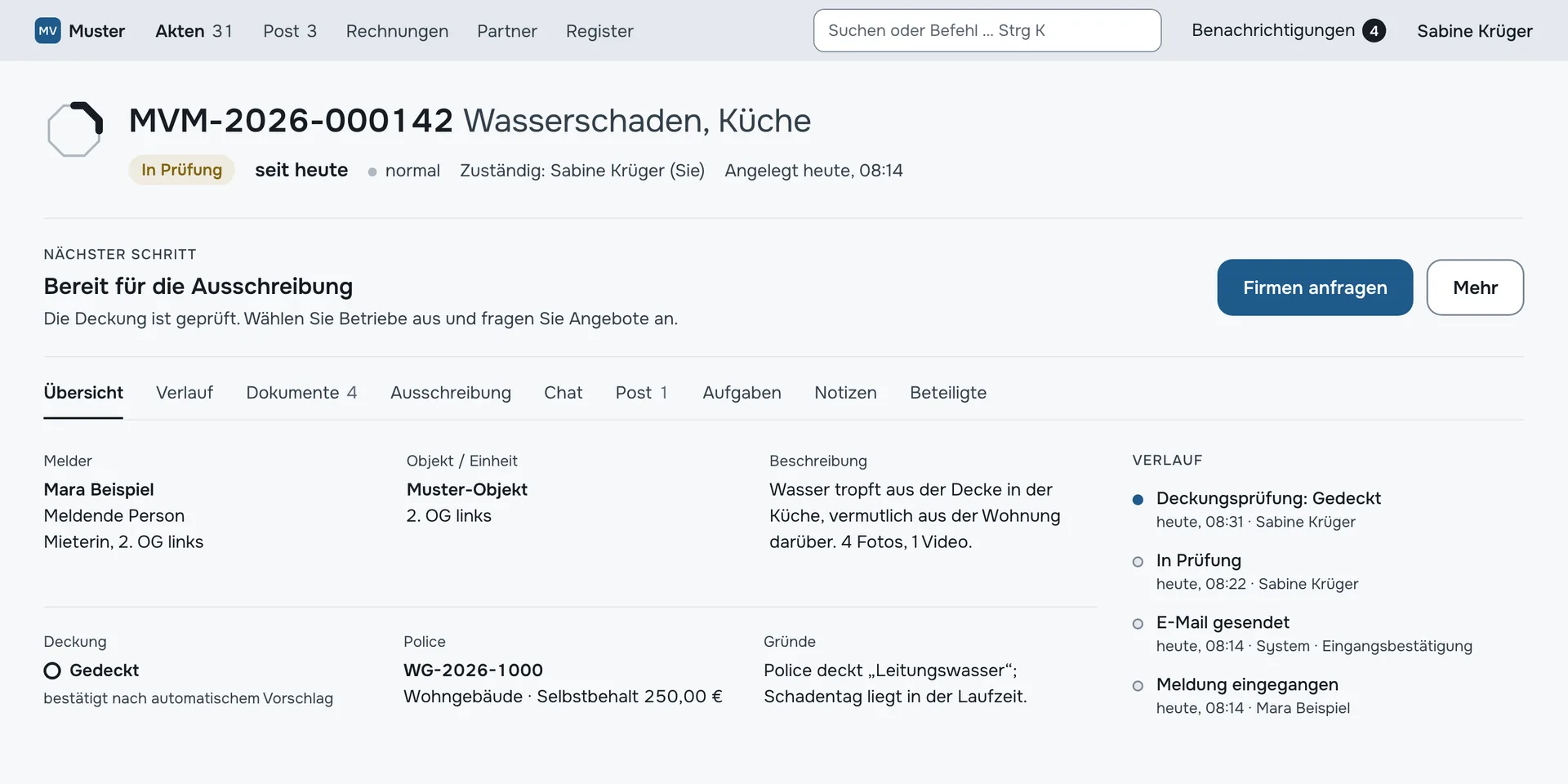The image size is (1568, 784).
Task: Click the grey priority dot next to normal
Action: click(372, 171)
